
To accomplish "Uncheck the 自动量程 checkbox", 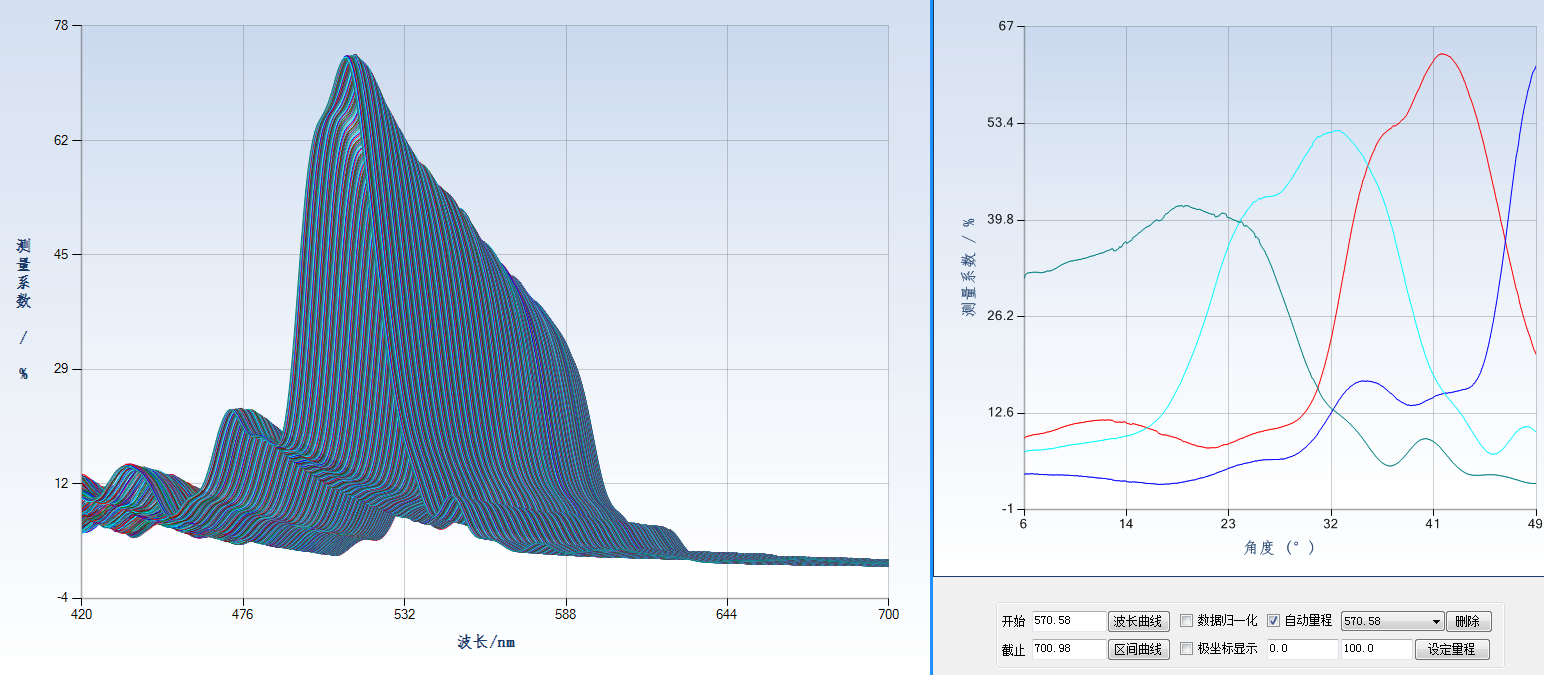I will [x=1274, y=621].
